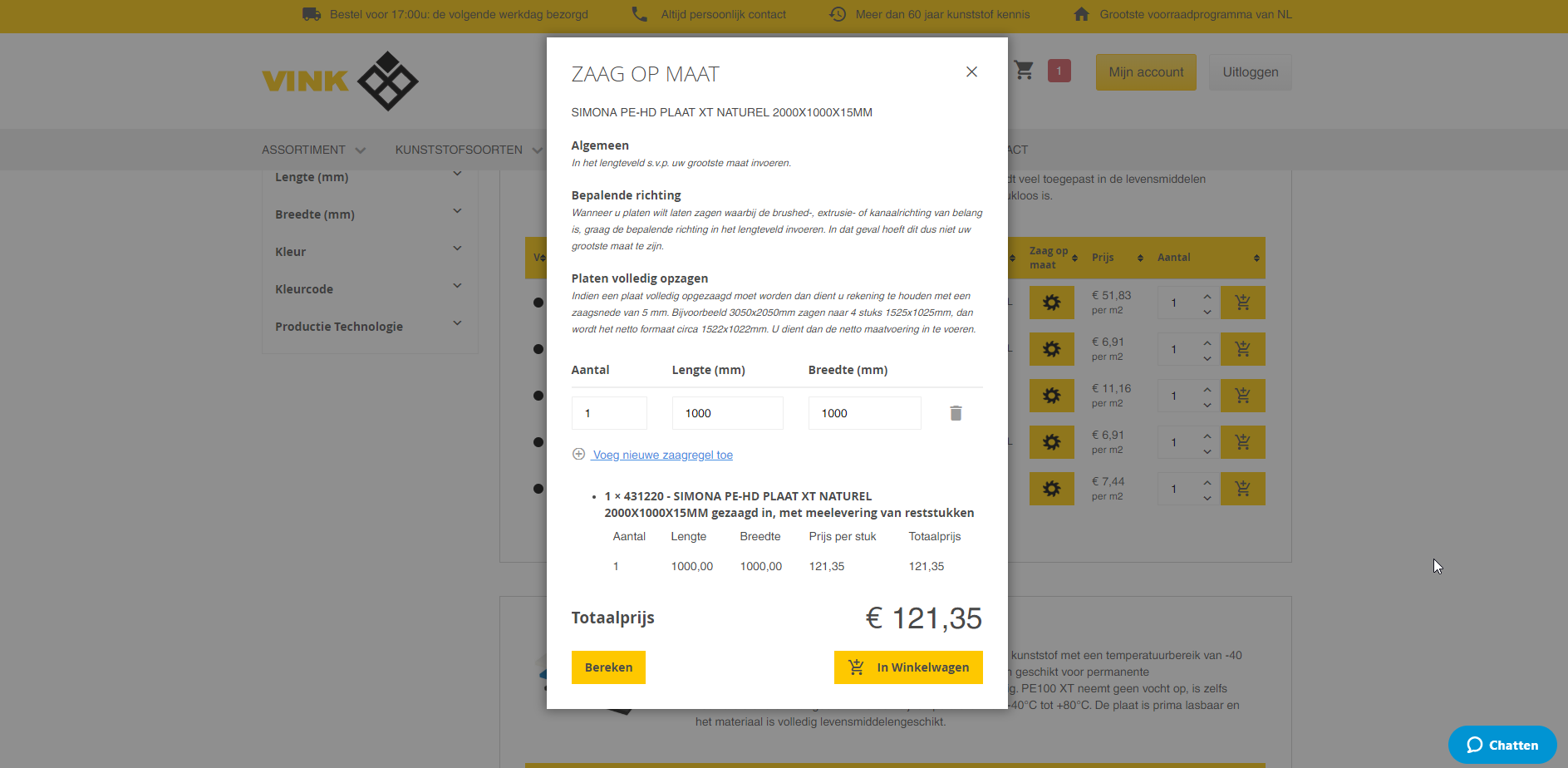The image size is (1568, 768).
Task: Add € 51,83 product to cart
Action: [1243, 303]
